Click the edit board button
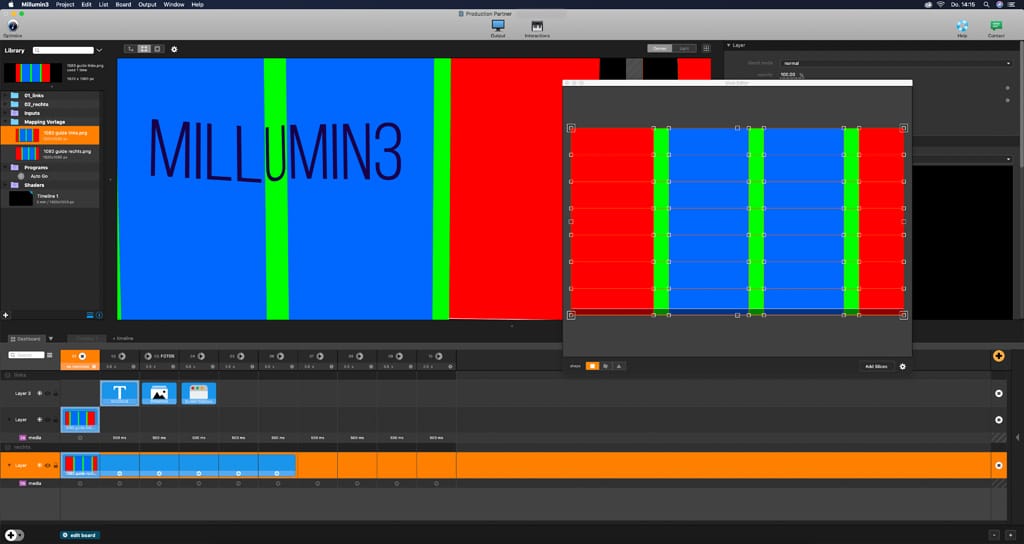The height and width of the screenshot is (544, 1024). [78, 535]
